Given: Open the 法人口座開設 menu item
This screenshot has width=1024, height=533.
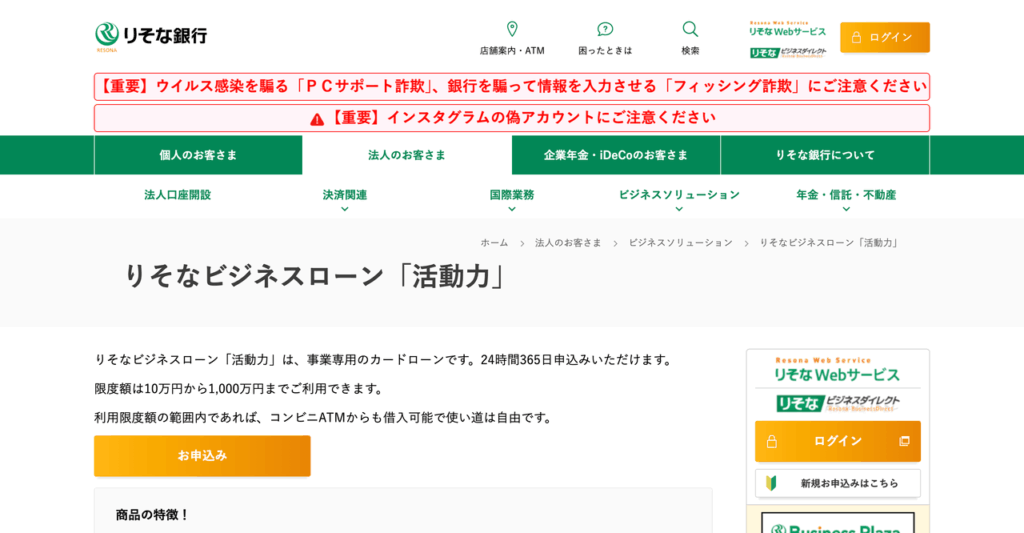Looking at the screenshot, I should [x=178, y=195].
